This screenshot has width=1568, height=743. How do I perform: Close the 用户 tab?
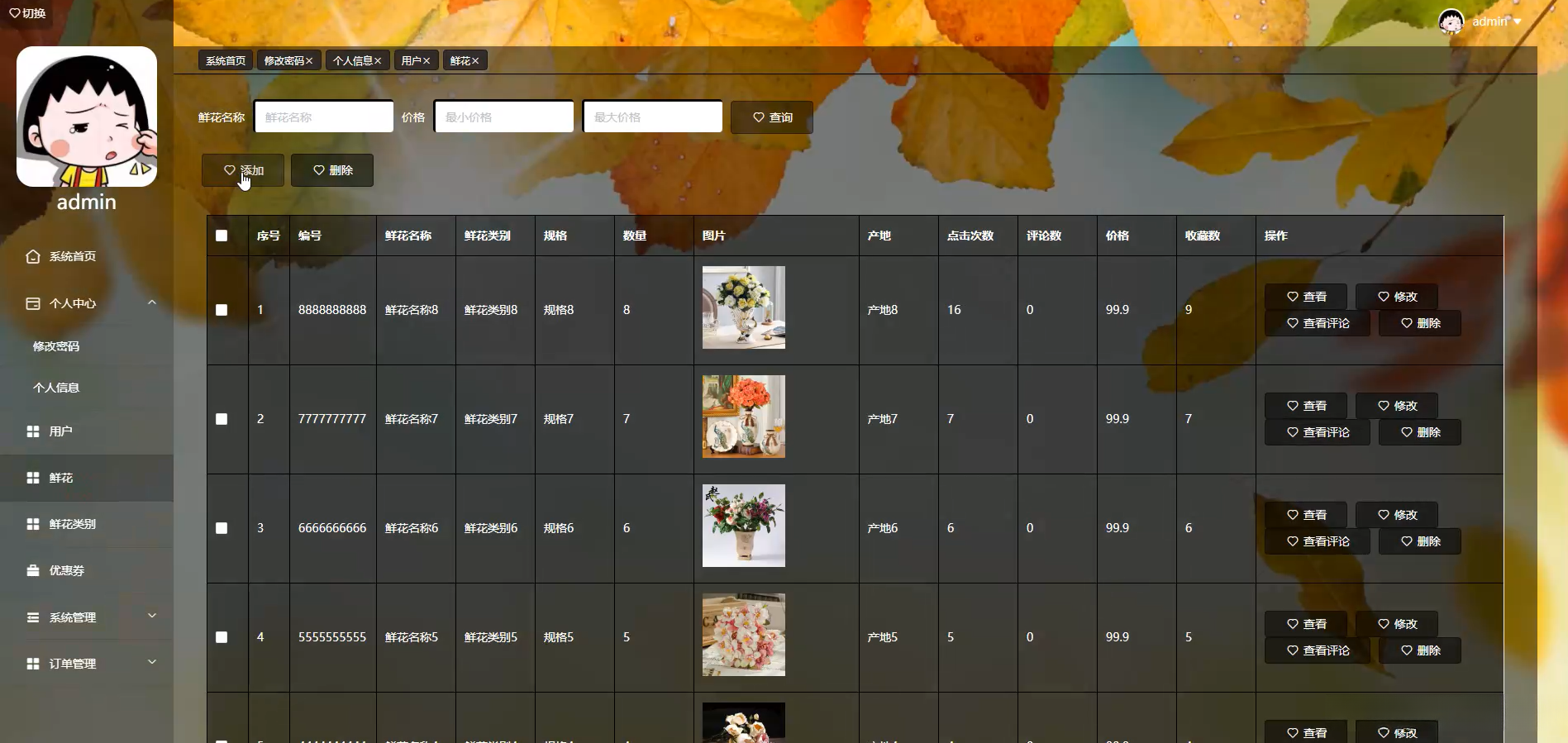coord(427,61)
